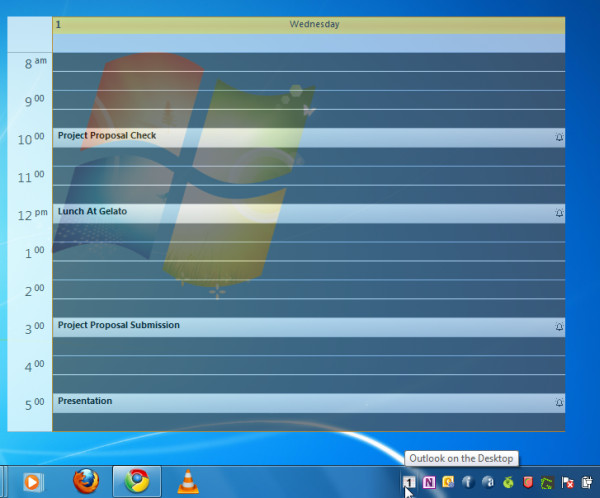This screenshot has height=498, width=600.
Task: Click the 9:00 time label
Action: 34,101
